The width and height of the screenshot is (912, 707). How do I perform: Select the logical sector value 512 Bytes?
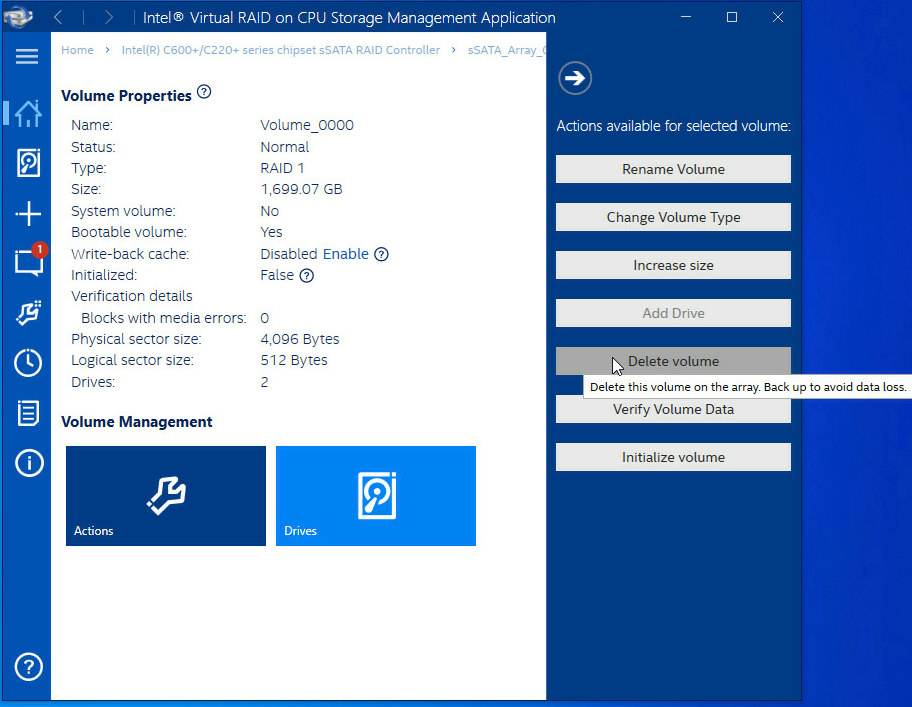point(294,360)
